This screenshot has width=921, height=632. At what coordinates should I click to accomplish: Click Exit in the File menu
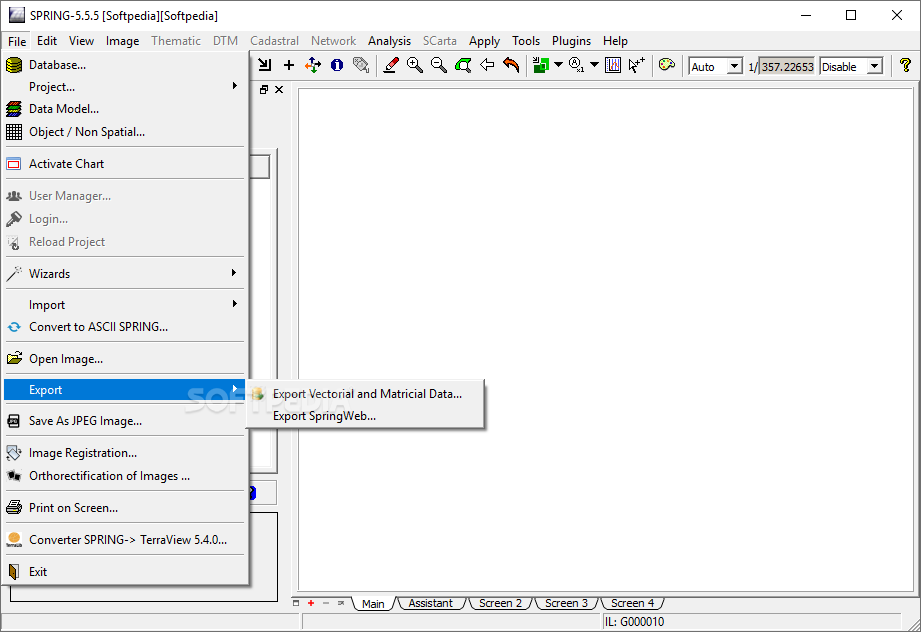[124, 572]
